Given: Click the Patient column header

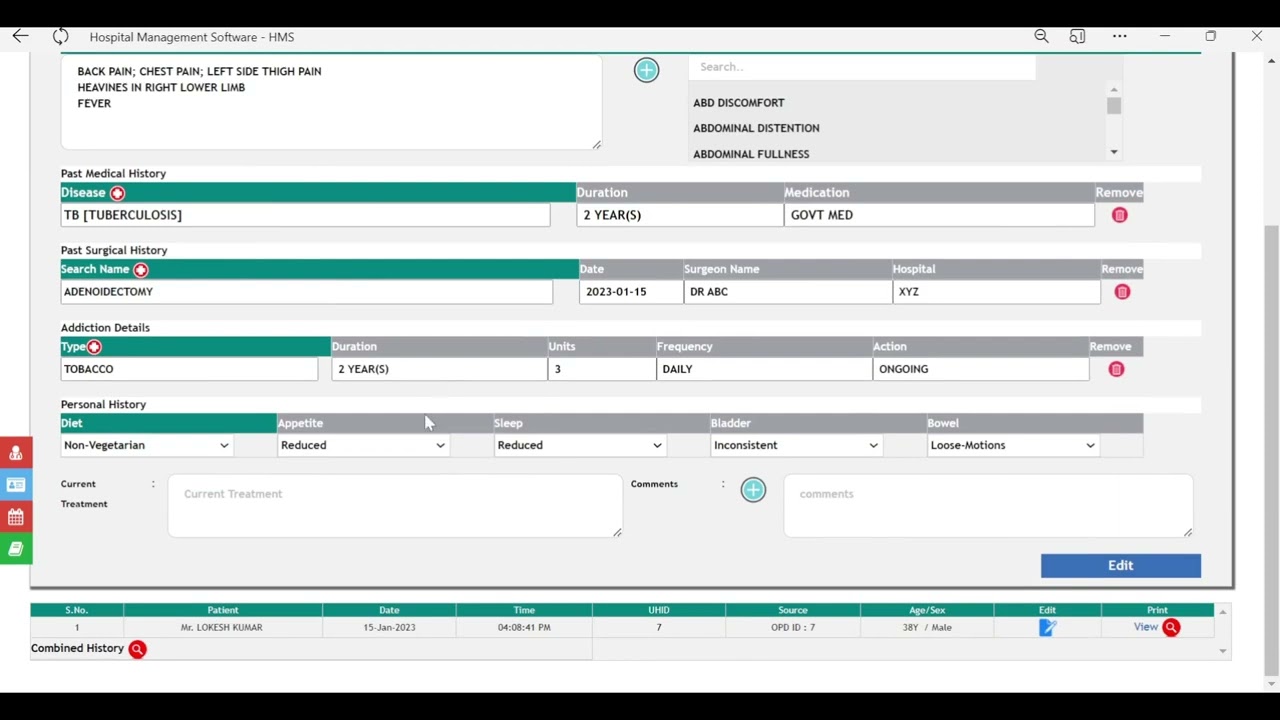Looking at the screenshot, I should [223, 610].
